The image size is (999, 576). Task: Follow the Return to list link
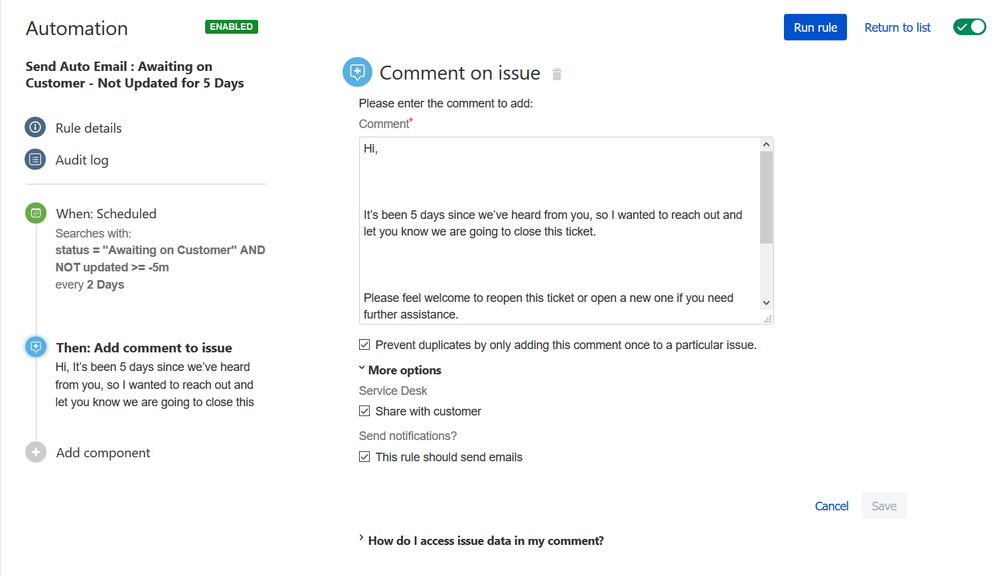coord(897,27)
